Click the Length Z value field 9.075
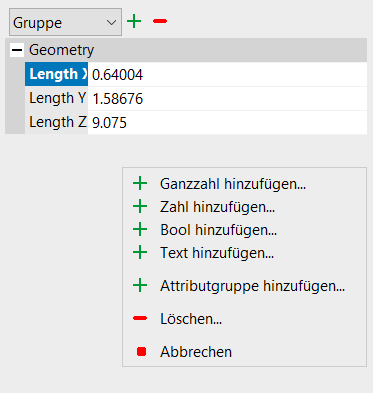This screenshot has height=393, width=373. pyautogui.click(x=227, y=123)
